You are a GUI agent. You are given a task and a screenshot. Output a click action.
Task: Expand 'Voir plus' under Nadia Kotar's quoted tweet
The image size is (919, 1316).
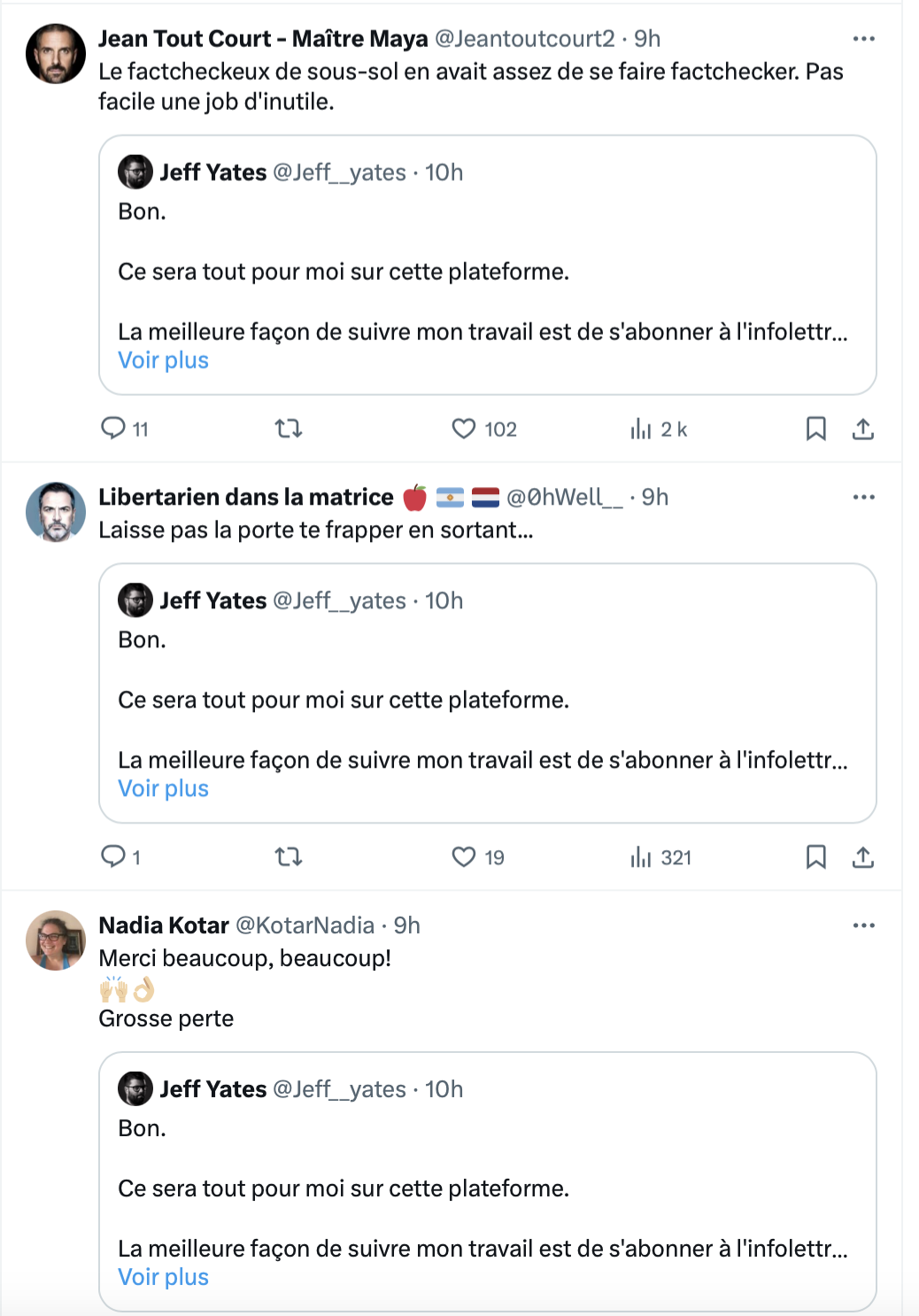tap(164, 1277)
